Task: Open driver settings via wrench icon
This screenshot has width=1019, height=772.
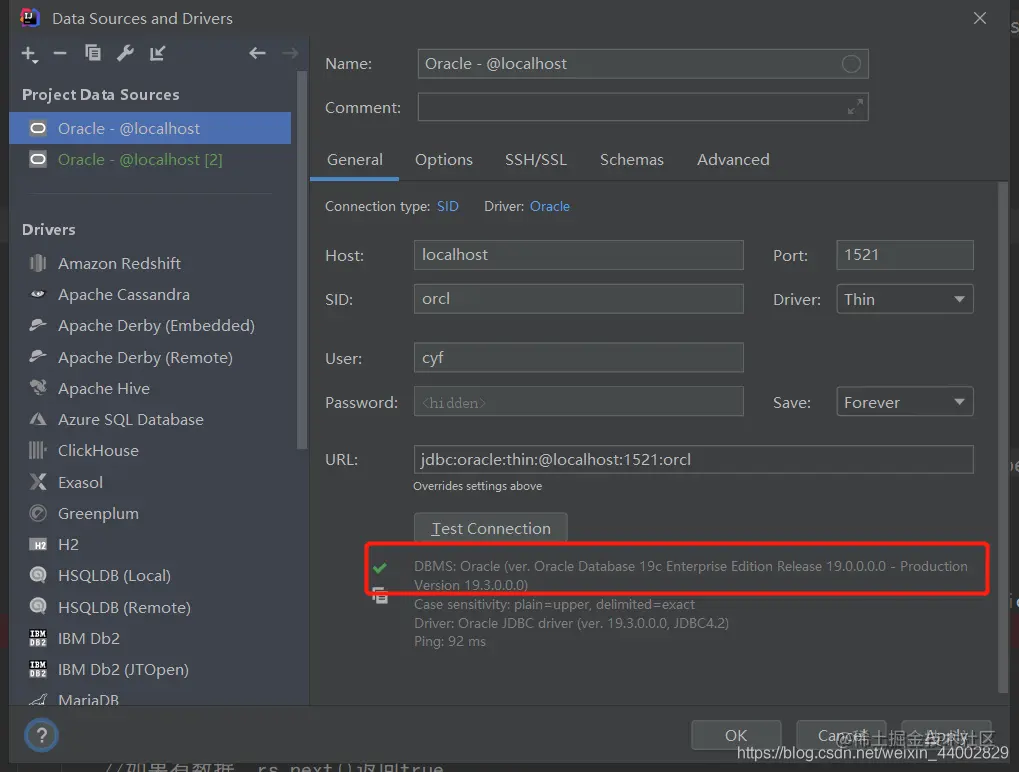Action: pyautogui.click(x=125, y=53)
